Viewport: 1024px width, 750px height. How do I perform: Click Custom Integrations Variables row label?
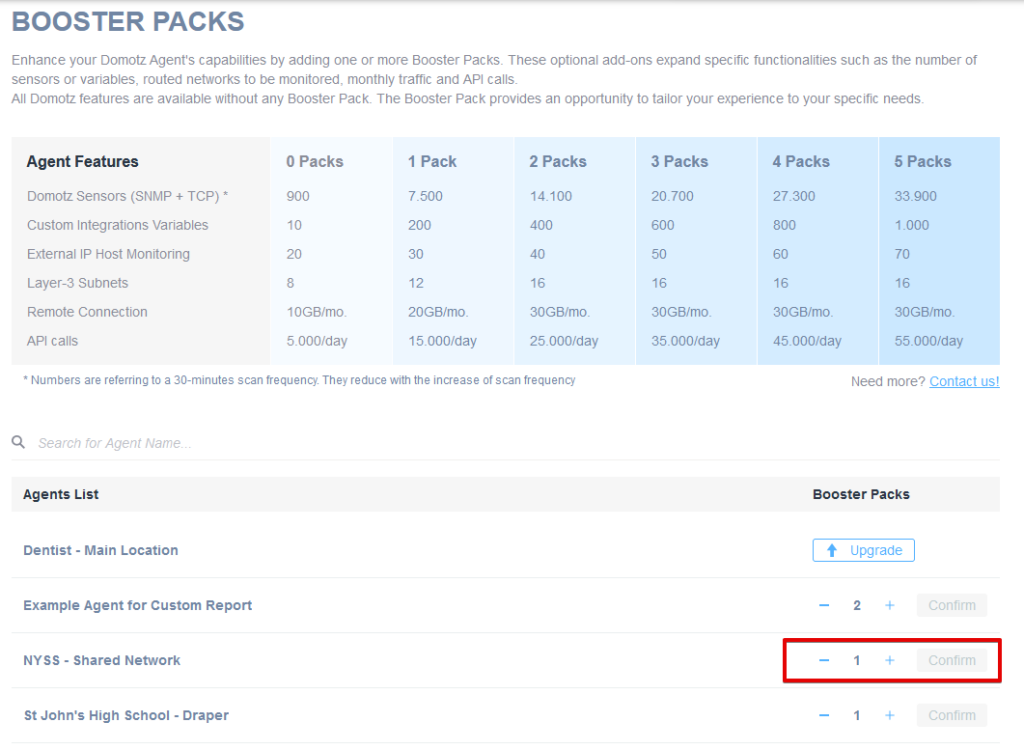118,225
